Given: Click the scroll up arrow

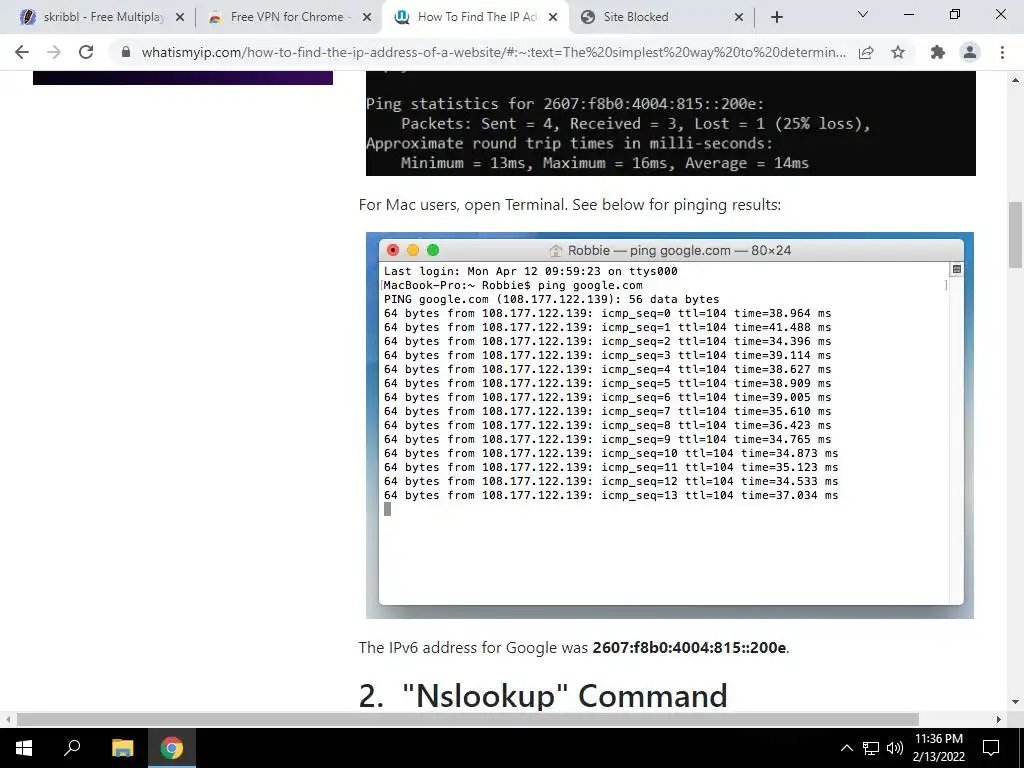Looking at the screenshot, I should point(1015,80).
